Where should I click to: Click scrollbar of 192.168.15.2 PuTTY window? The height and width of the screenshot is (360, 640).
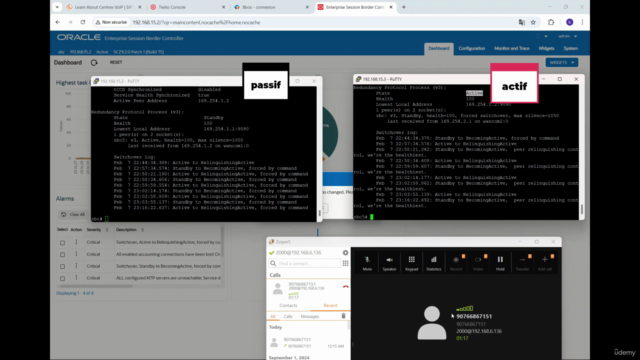click(319, 213)
